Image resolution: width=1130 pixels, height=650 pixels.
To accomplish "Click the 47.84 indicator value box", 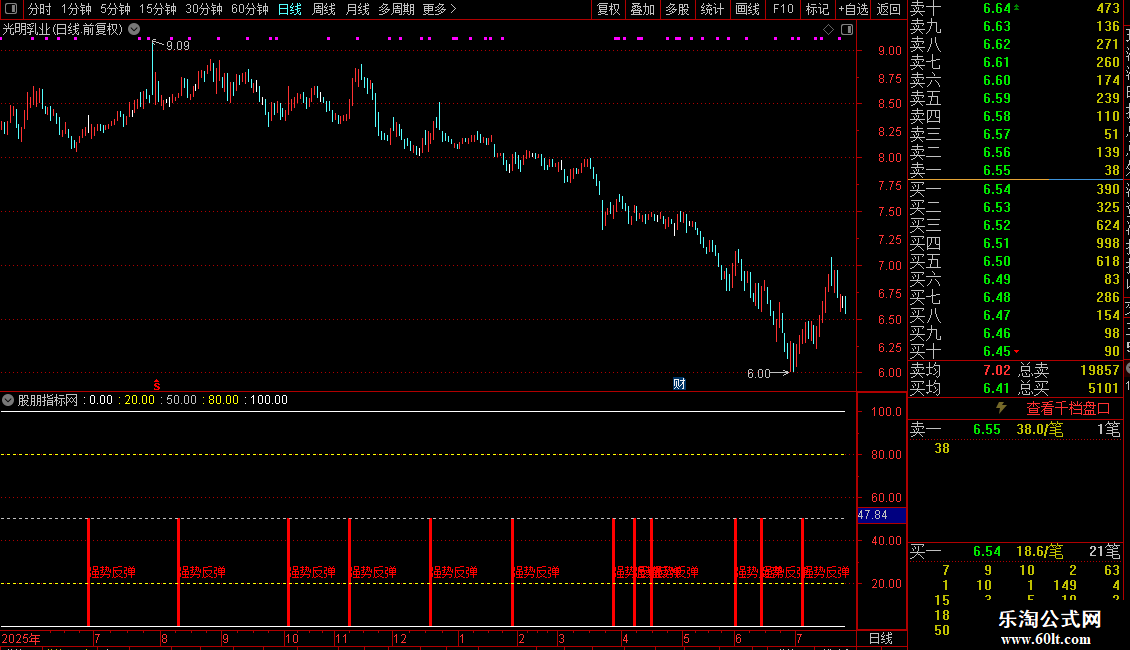I will tap(881, 515).
